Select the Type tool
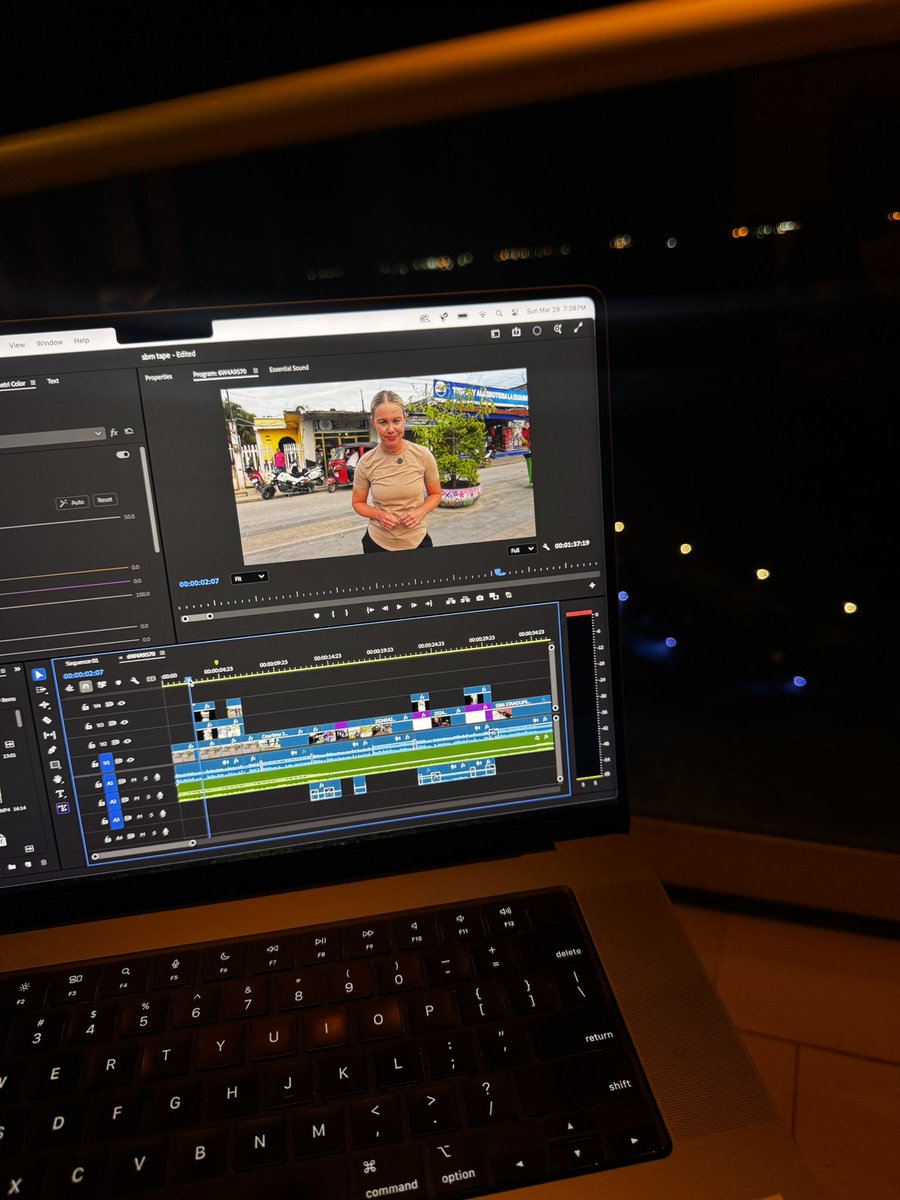Image resolution: width=900 pixels, height=1200 pixels. 60,794
